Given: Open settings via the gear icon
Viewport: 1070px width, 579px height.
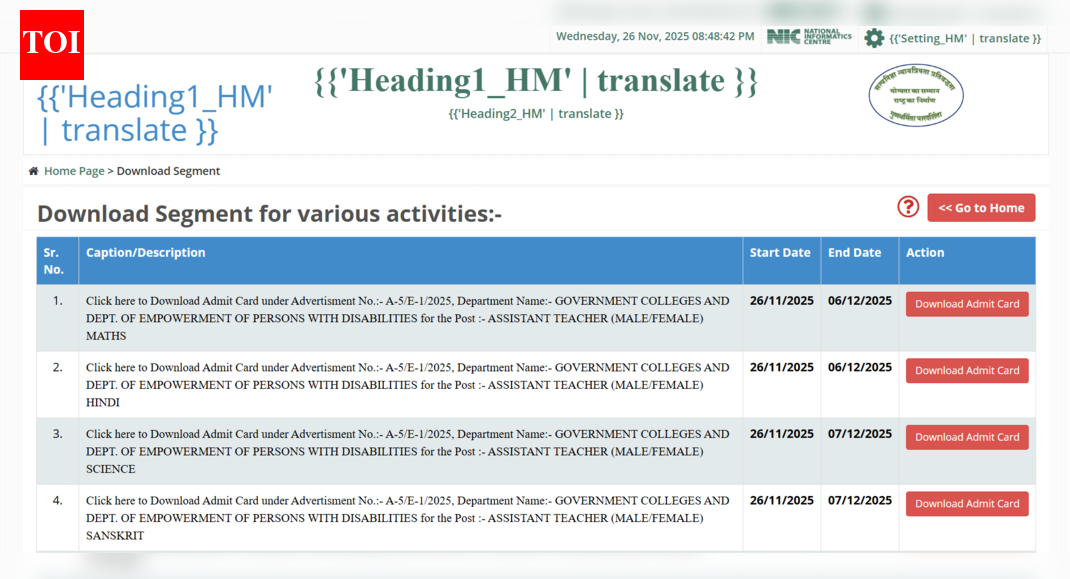Looking at the screenshot, I should point(874,38).
